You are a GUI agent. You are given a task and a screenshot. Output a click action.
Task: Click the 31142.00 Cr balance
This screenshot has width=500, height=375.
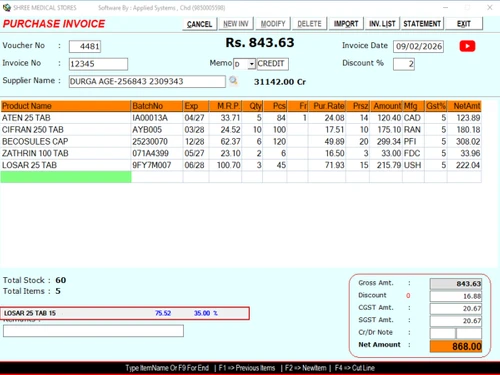click(280, 82)
